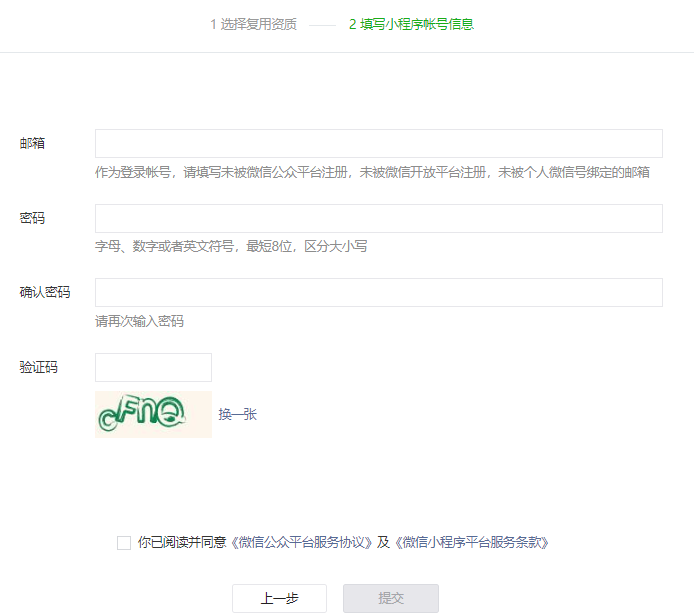The image size is (694, 615).
Task: Click the 请再次输入密码 hint text
Action: (x=139, y=321)
